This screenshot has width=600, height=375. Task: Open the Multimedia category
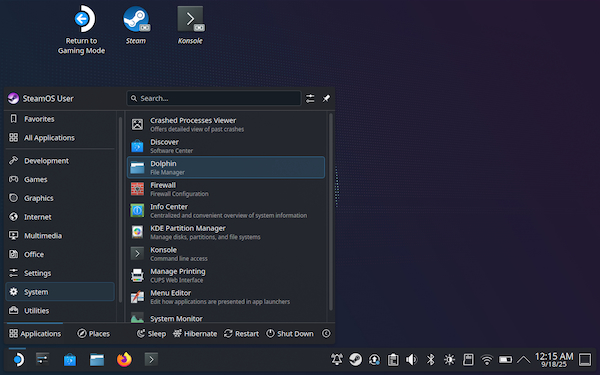click(x=60, y=236)
